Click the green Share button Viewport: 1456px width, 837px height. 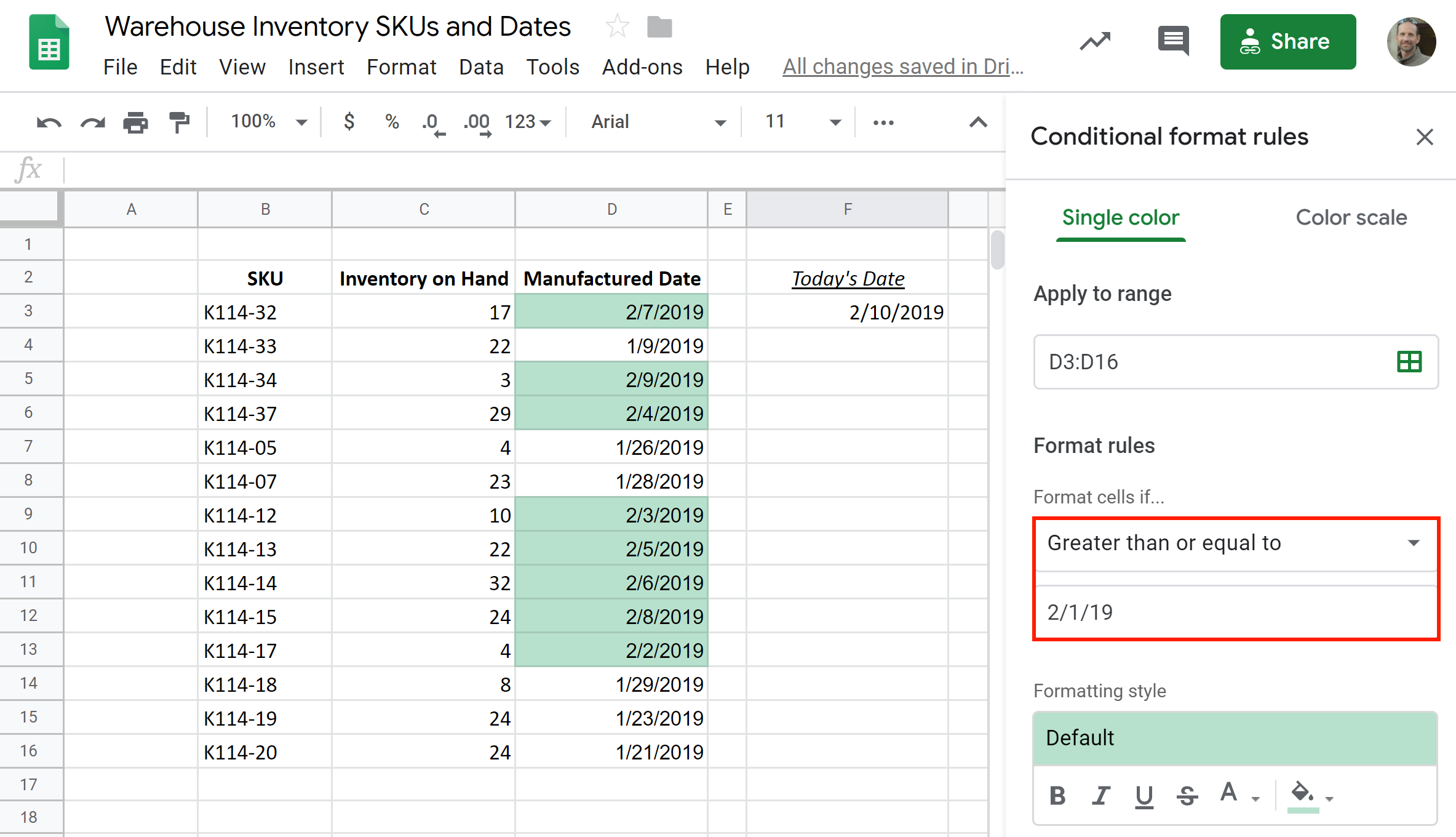(x=1288, y=42)
